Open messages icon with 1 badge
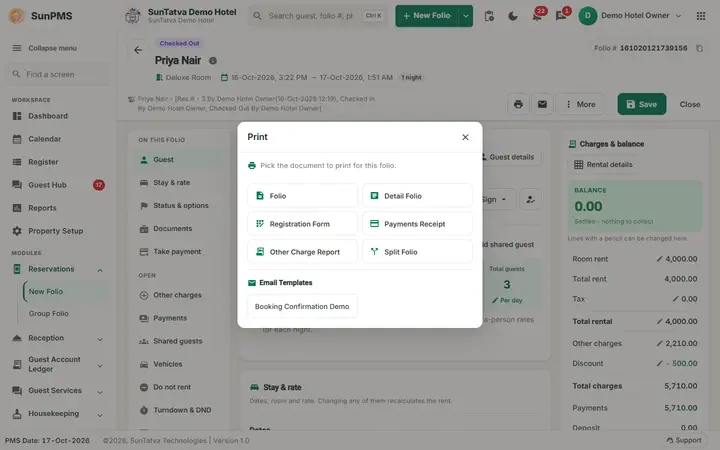The image size is (720, 450). point(561,16)
